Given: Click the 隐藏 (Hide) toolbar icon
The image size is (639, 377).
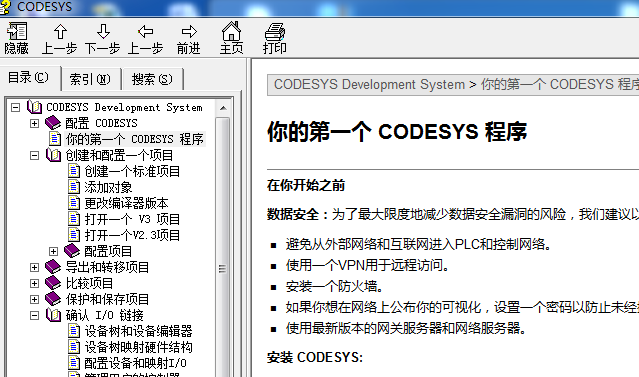Looking at the screenshot, I should [x=17, y=38].
